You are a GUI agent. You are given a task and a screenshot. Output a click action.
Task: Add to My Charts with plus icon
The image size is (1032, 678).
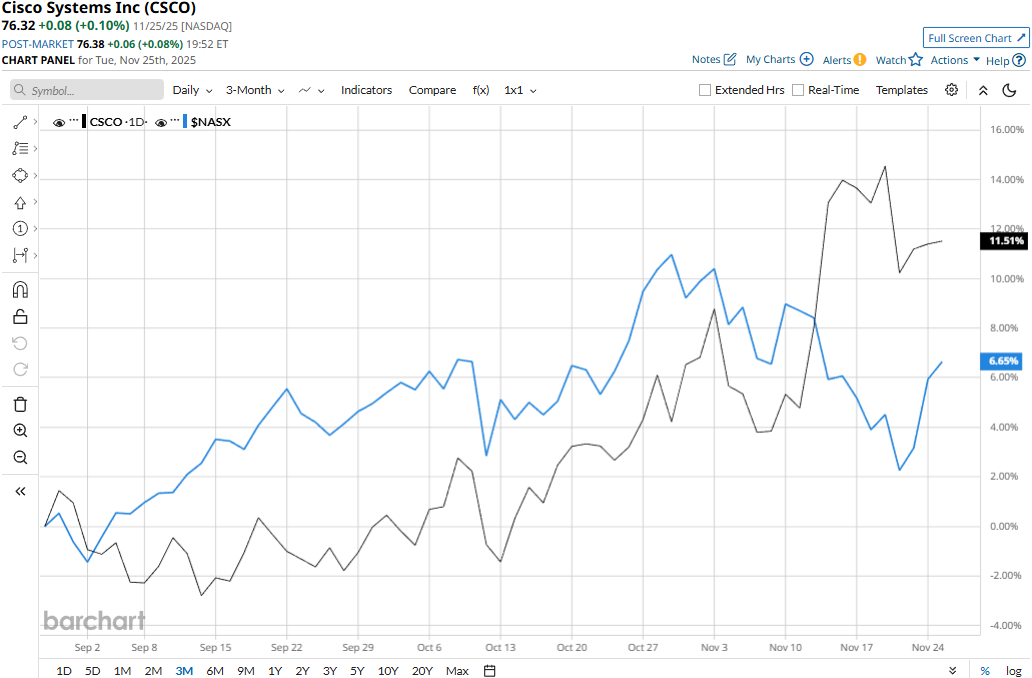[x=806, y=59]
